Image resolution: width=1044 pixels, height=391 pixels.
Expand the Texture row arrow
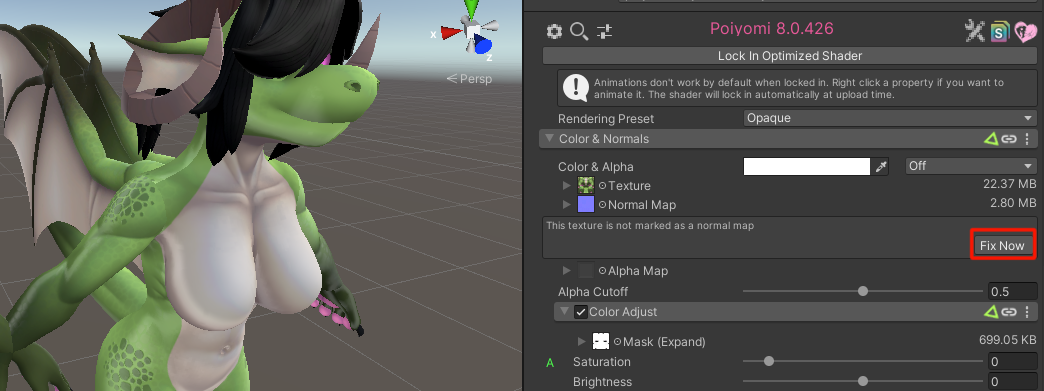567,185
